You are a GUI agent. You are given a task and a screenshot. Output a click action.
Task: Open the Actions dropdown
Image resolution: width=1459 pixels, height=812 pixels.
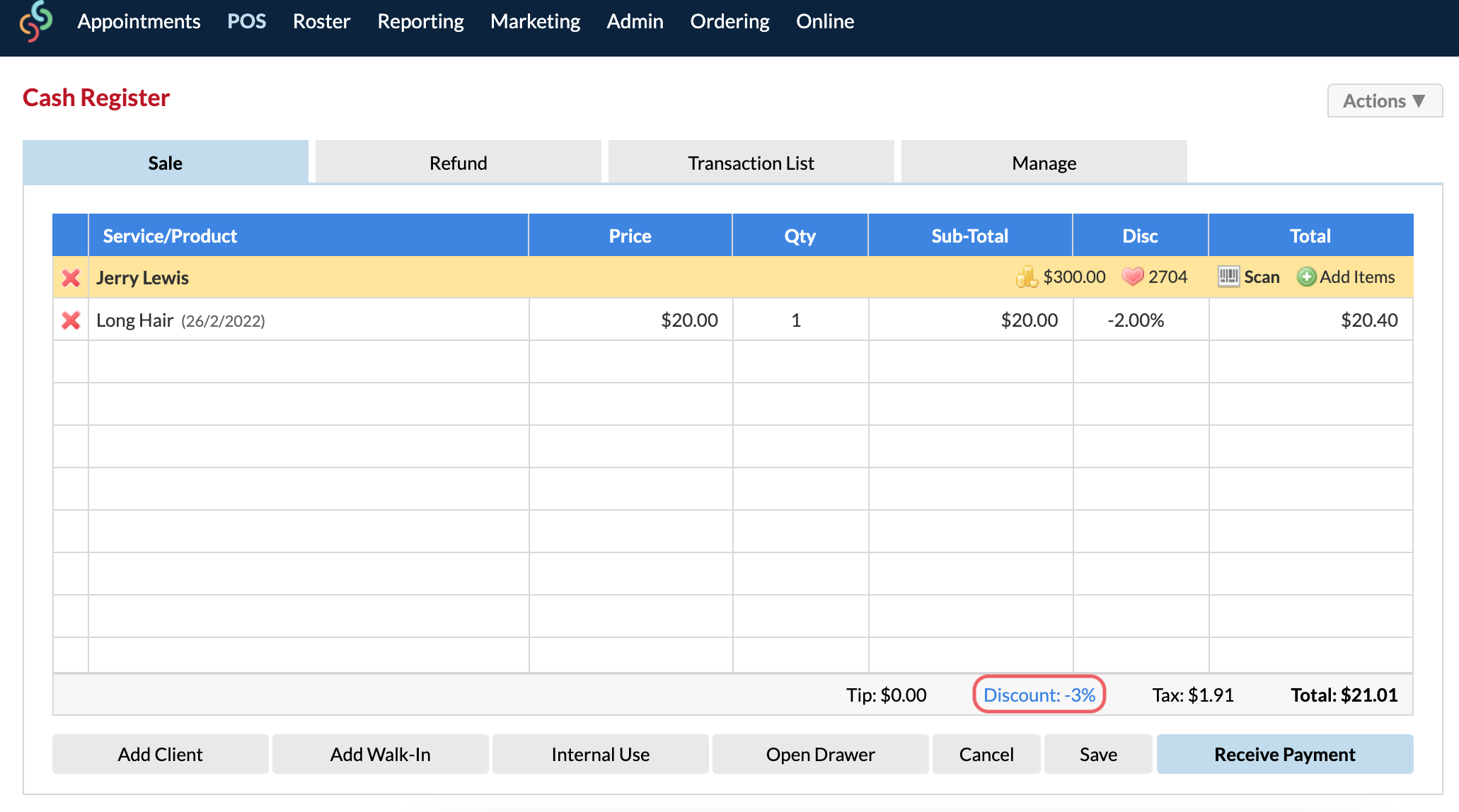pyautogui.click(x=1385, y=100)
